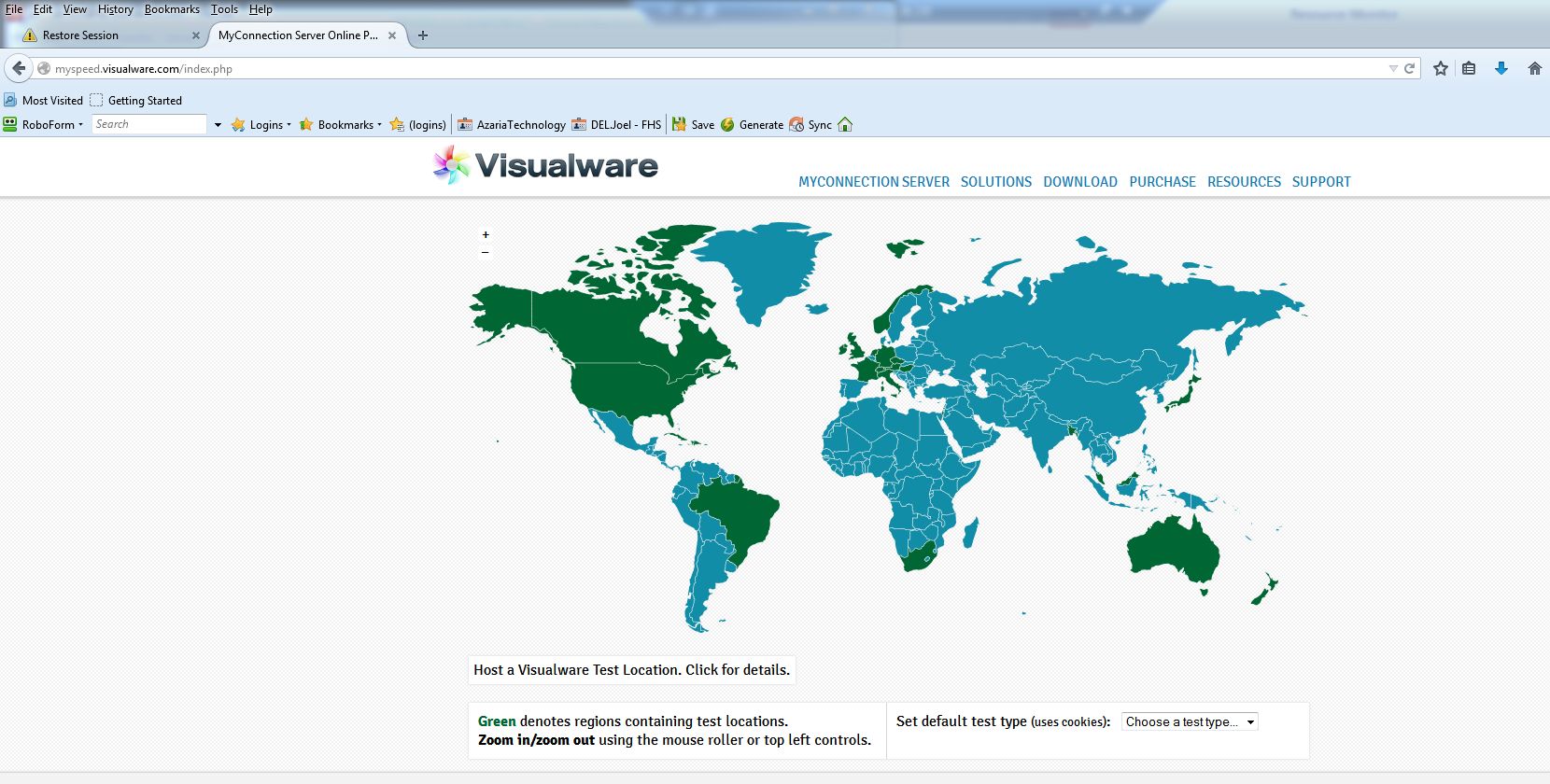
Task: Open the SUPPORT nav link
Action: (1321, 182)
